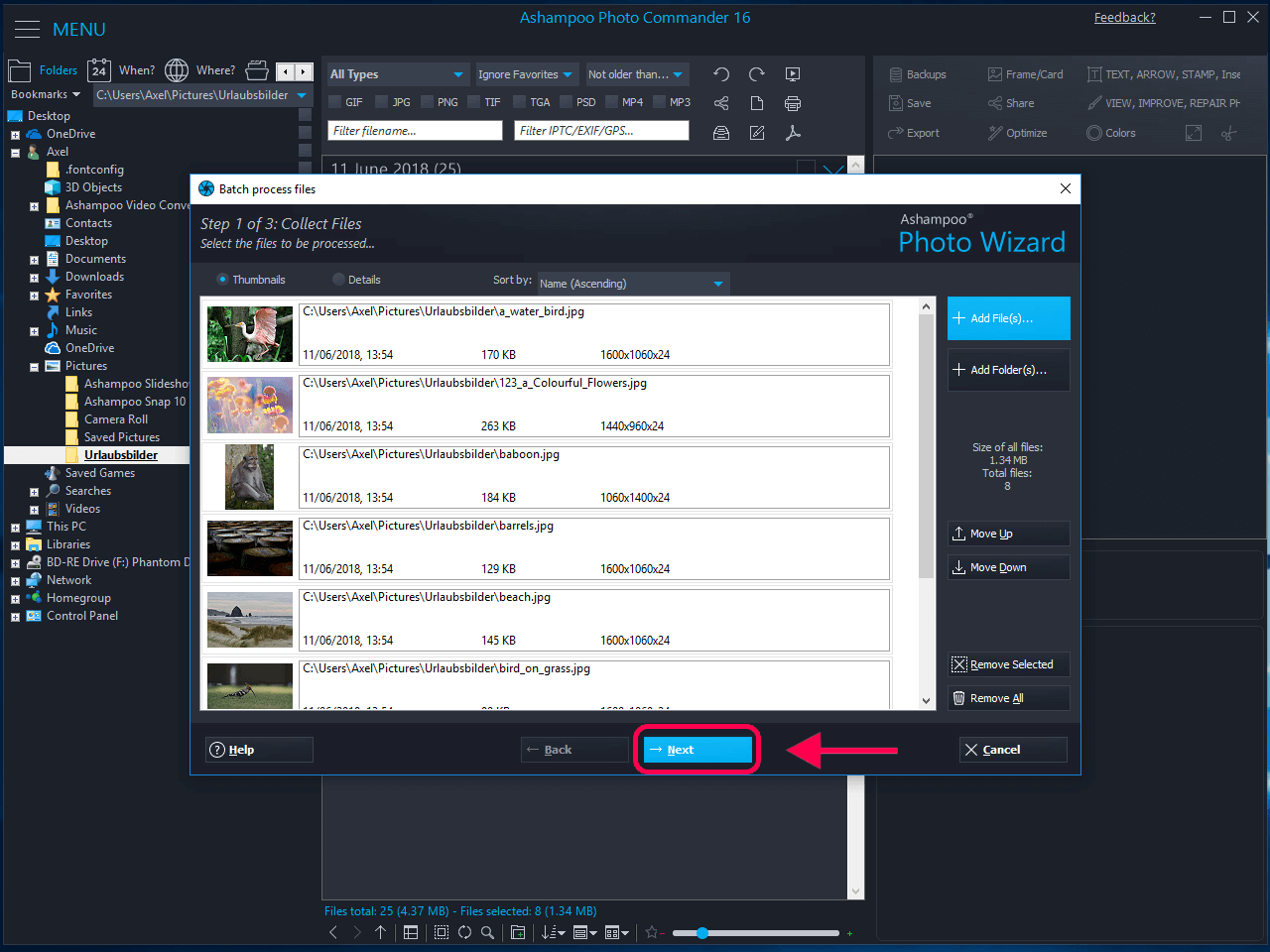Viewport: 1270px width, 952px height.
Task: Open Export in the right panel
Action: (914, 133)
